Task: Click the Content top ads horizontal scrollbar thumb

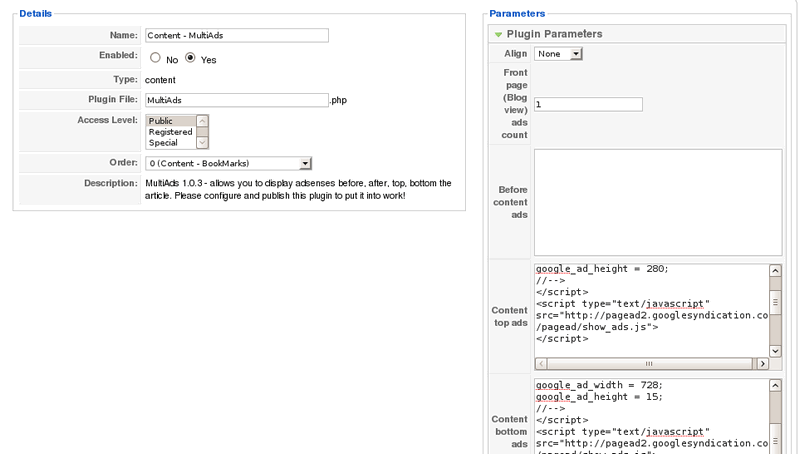Action: point(648,364)
